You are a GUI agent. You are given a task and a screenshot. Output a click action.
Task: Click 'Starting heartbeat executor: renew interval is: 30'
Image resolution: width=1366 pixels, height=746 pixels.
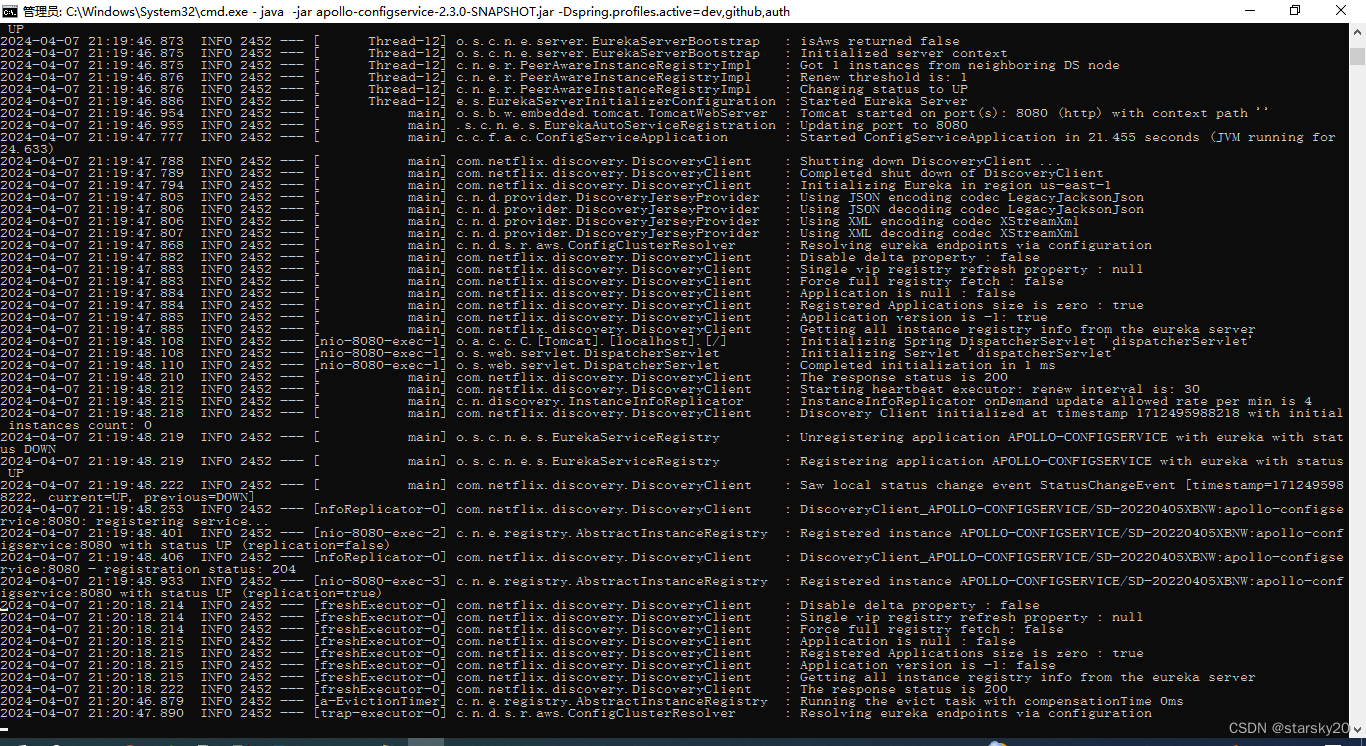click(x=999, y=389)
